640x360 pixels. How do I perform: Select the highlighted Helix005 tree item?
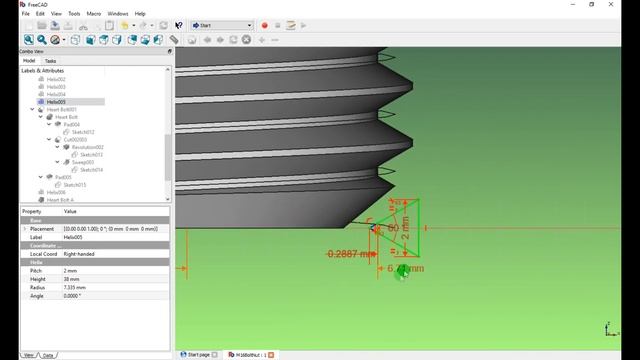tap(56, 102)
